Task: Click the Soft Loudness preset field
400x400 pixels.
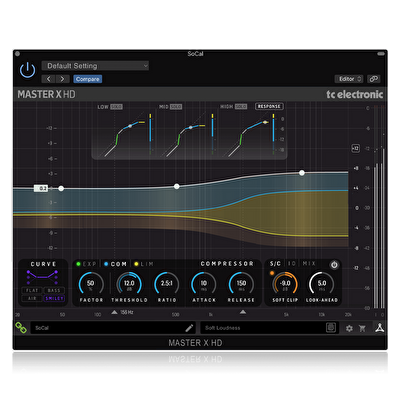Action: pos(269,328)
